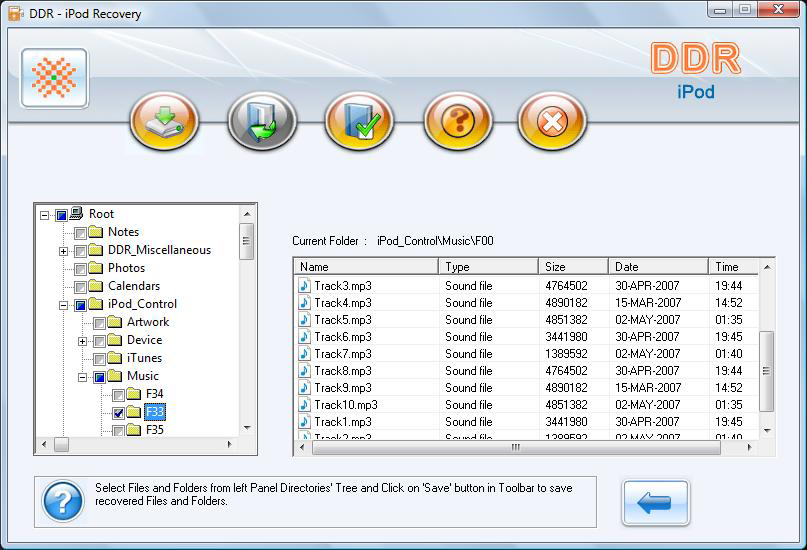Select the Track4.mp3 file name
807x550 pixels.
[x=343, y=303]
